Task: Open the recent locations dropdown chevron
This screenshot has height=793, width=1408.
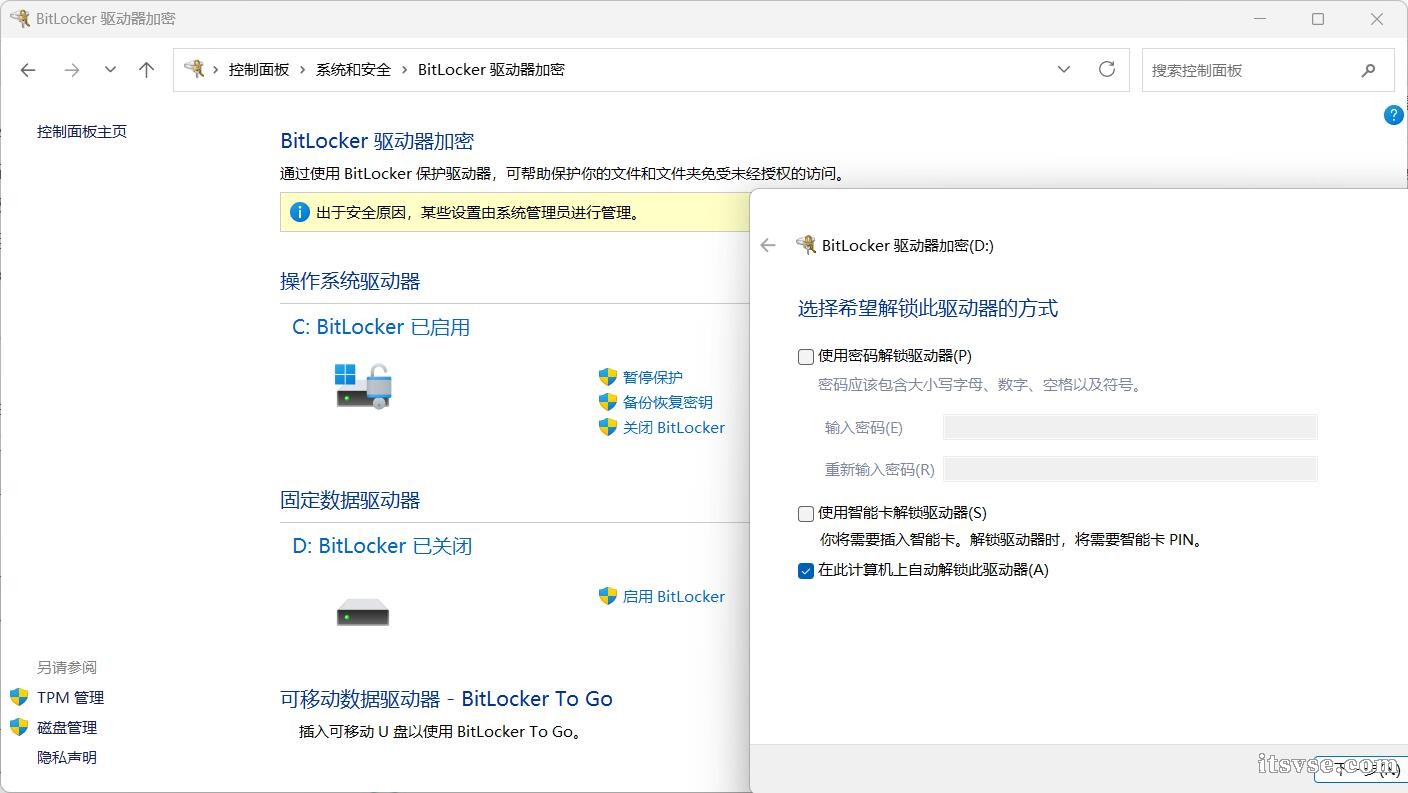Action: coord(110,70)
